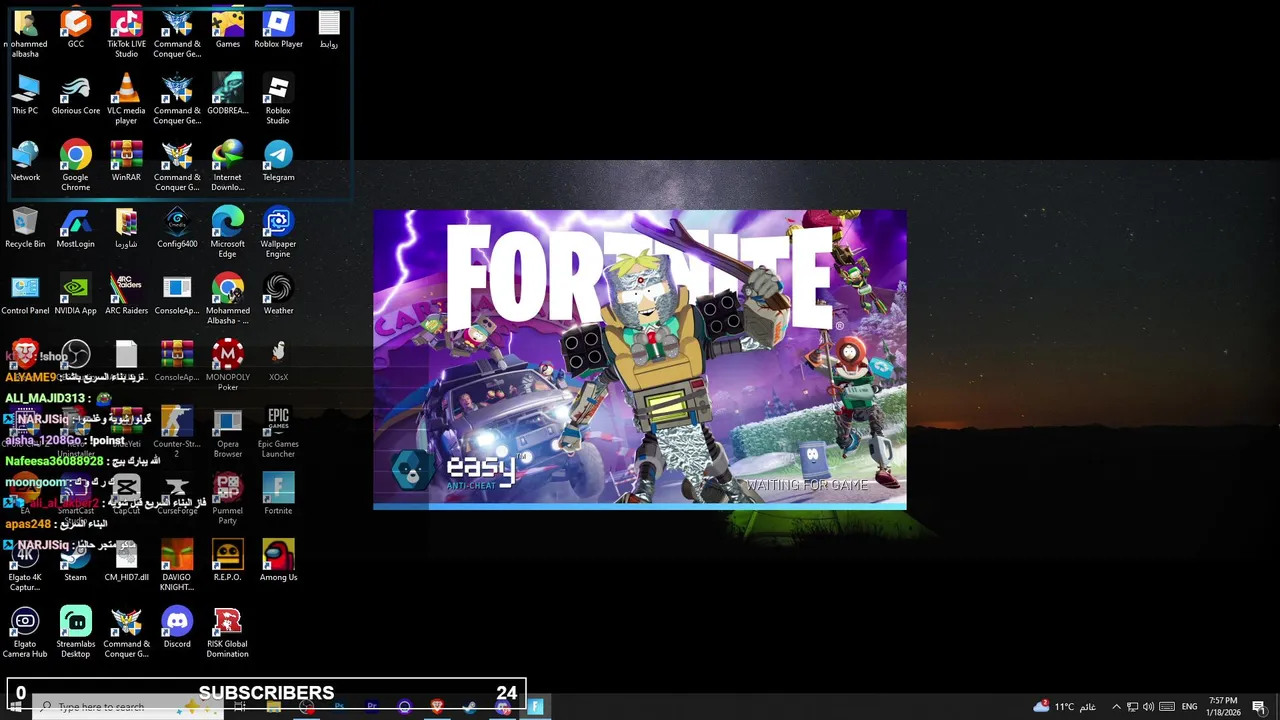The height and width of the screenshot is (720, 1280).
Task: Select the Recycle Bin
Action: [25, 229]
